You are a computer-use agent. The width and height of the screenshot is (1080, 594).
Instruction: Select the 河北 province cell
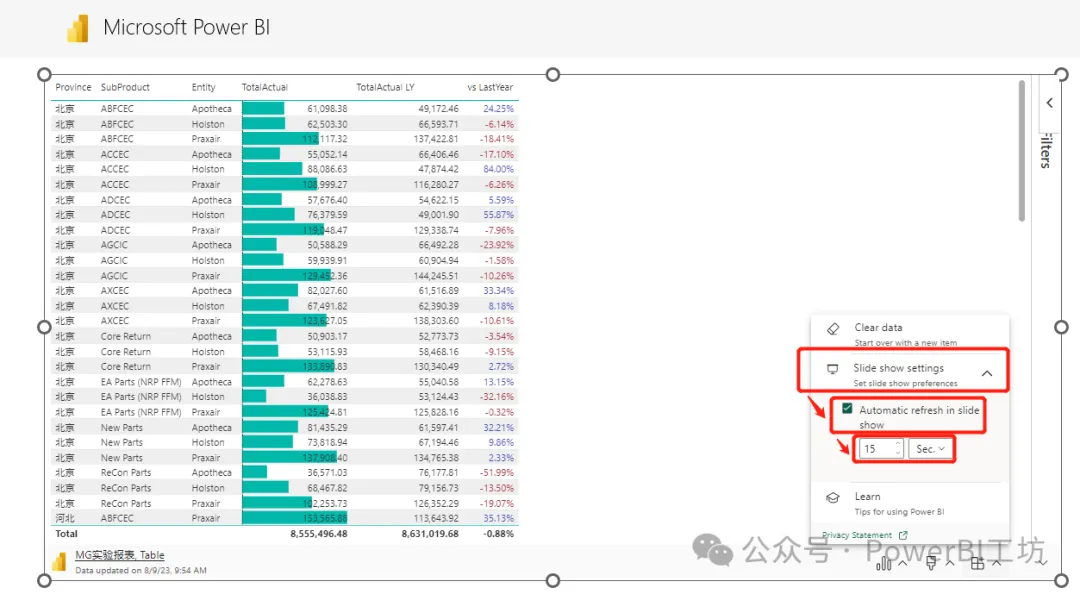click(x=65, y=518)
